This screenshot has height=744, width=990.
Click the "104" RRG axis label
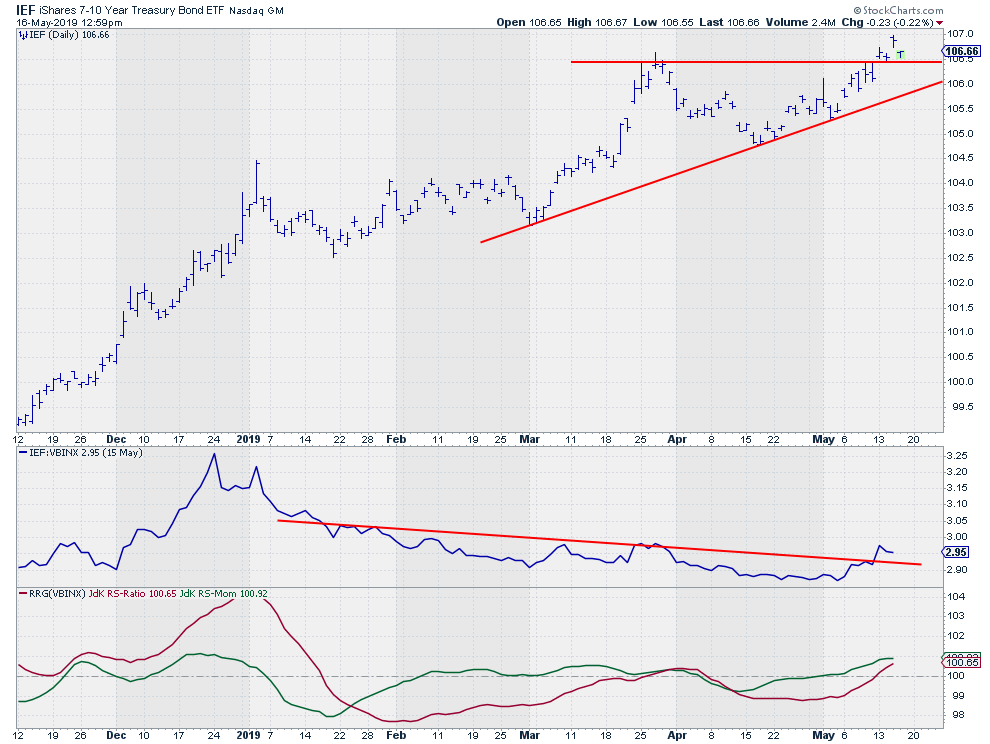tap(955, 597)
